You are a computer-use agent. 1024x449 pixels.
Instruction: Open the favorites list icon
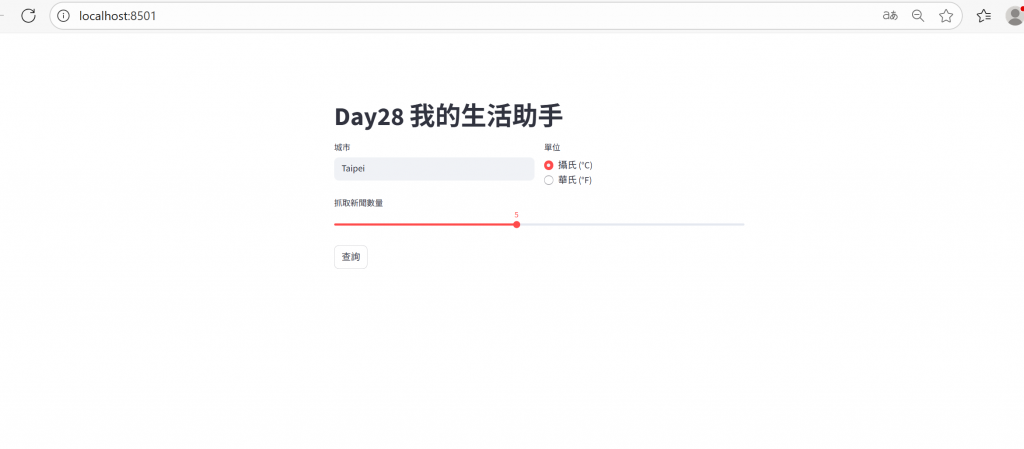pos(984,16)
